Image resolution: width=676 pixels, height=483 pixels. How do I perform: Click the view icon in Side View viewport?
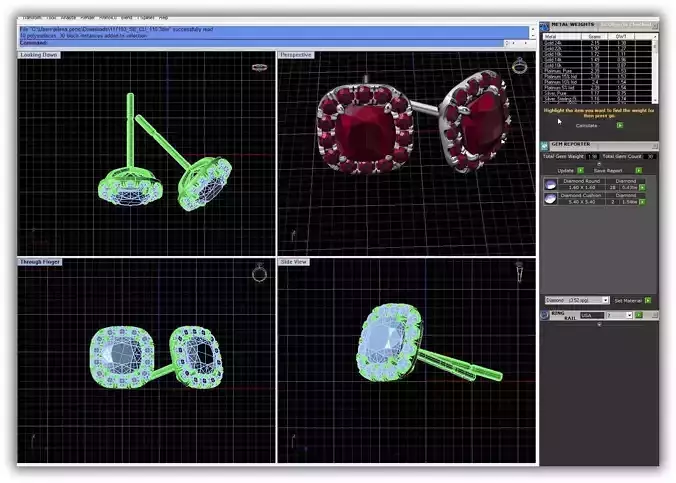[x=520, y=272]
